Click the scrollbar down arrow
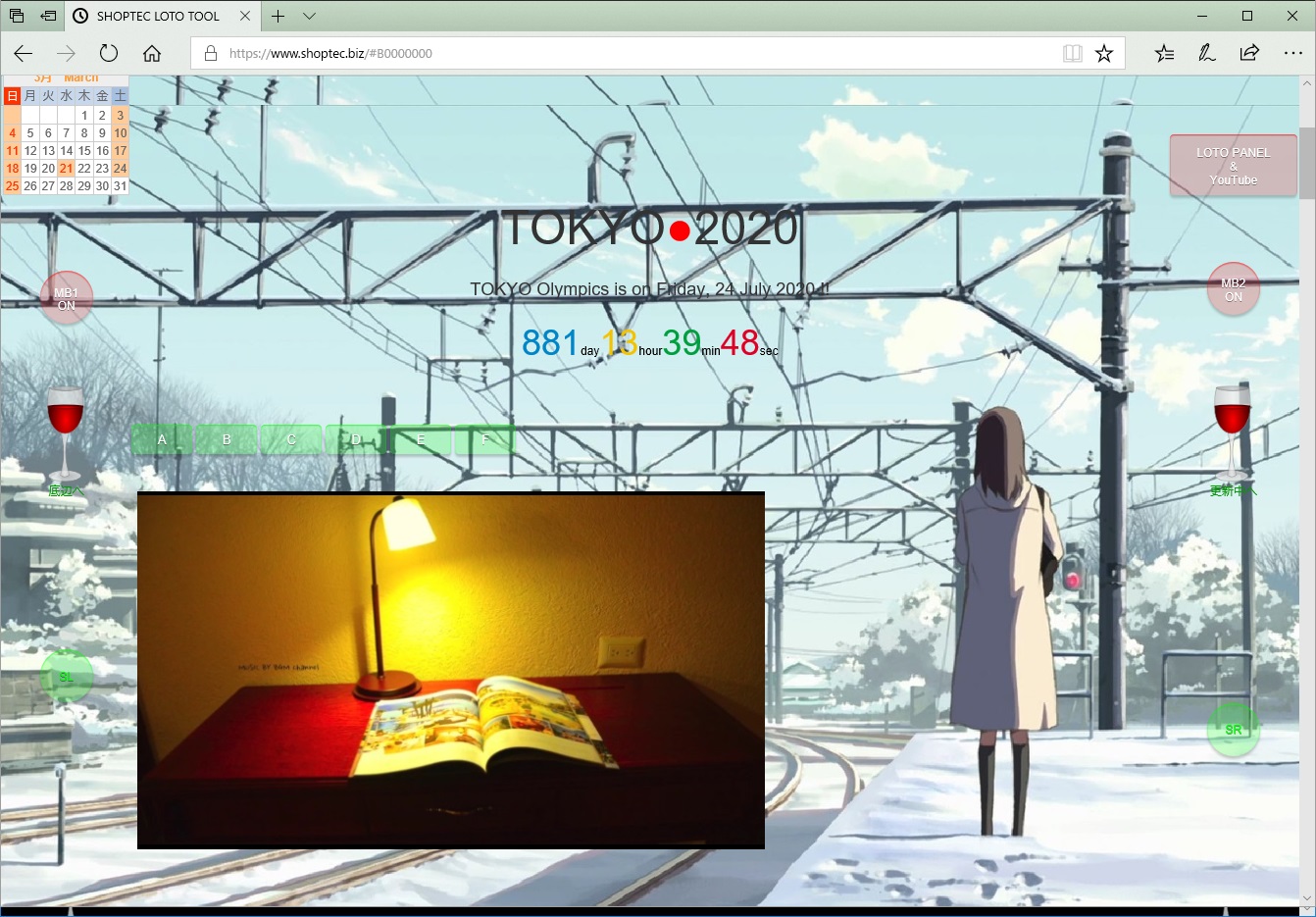Viewport: 1316px width, 917px height. (1307, 898)
